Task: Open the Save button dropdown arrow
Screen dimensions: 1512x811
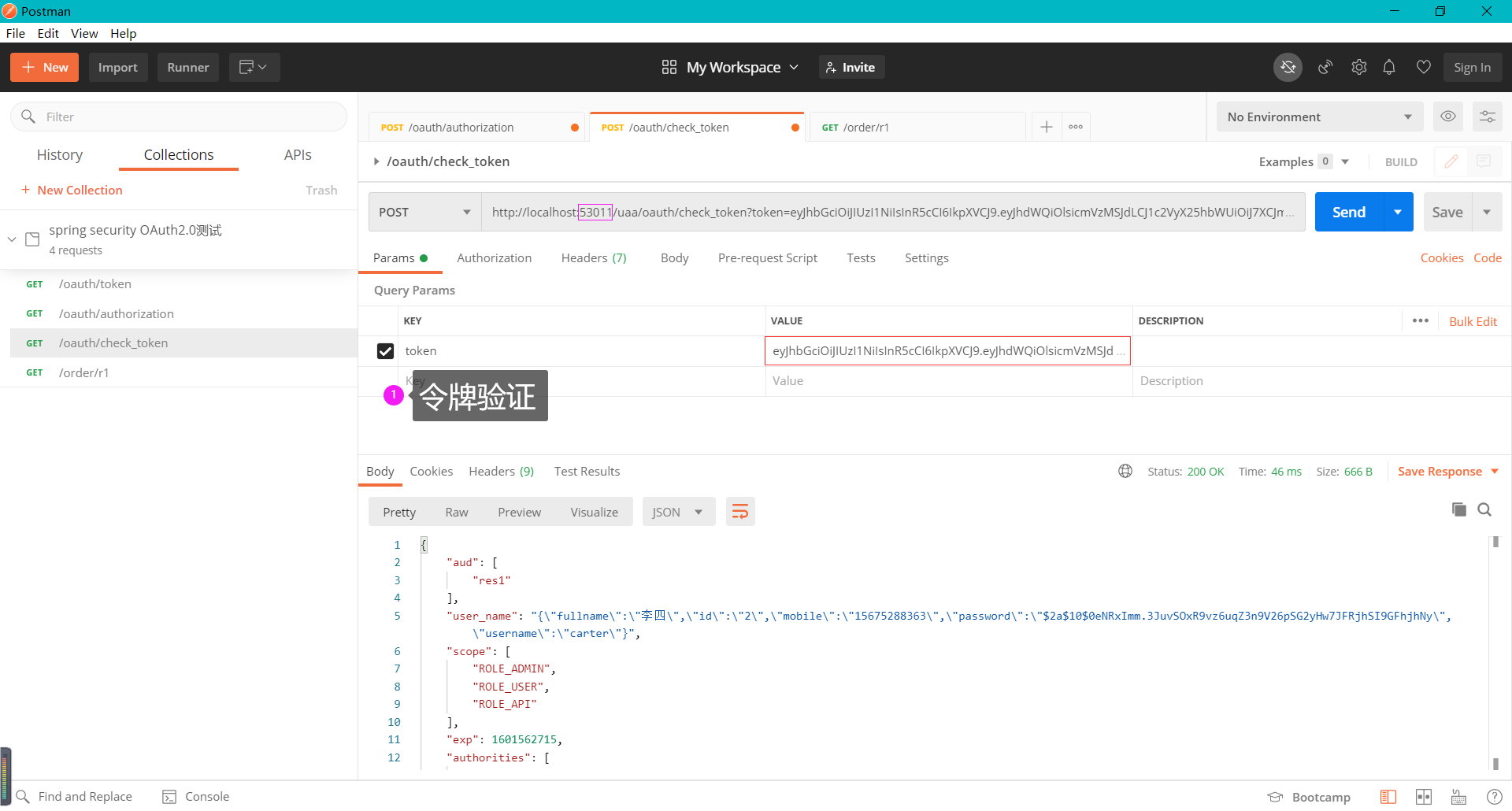Action: pyautogui.click(x=1487, y=212)
